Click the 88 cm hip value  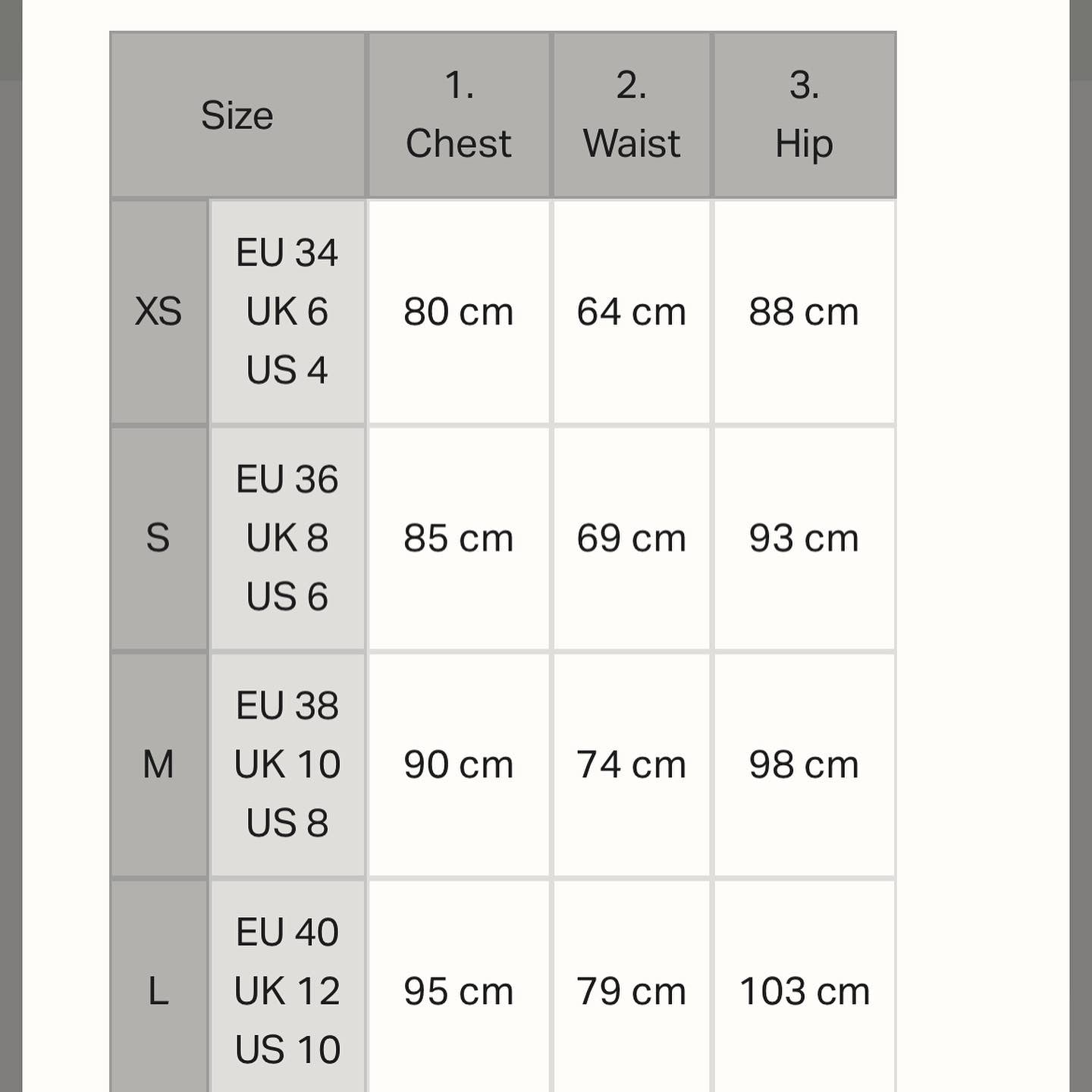[804, 312]
